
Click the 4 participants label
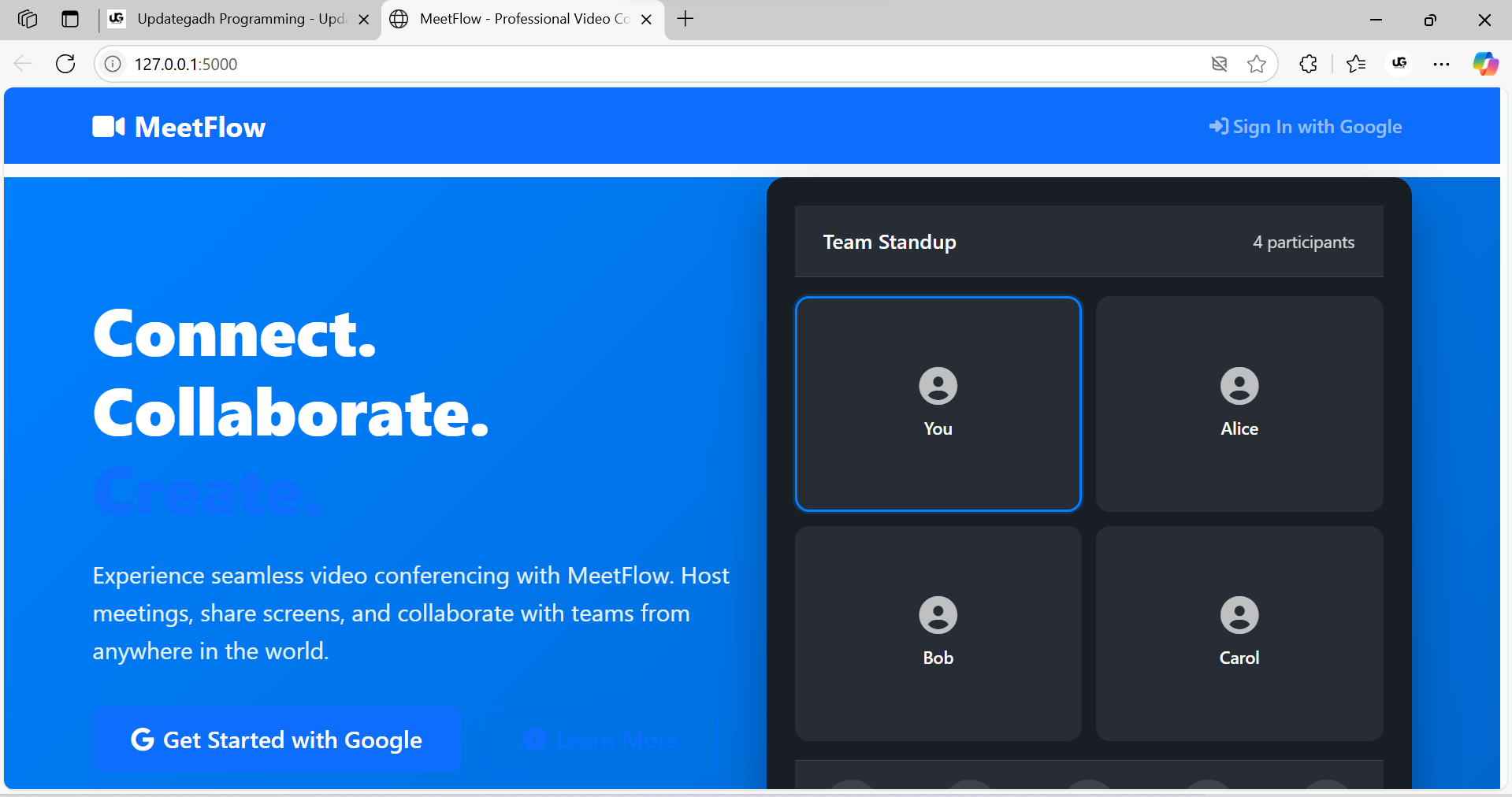1303,243
